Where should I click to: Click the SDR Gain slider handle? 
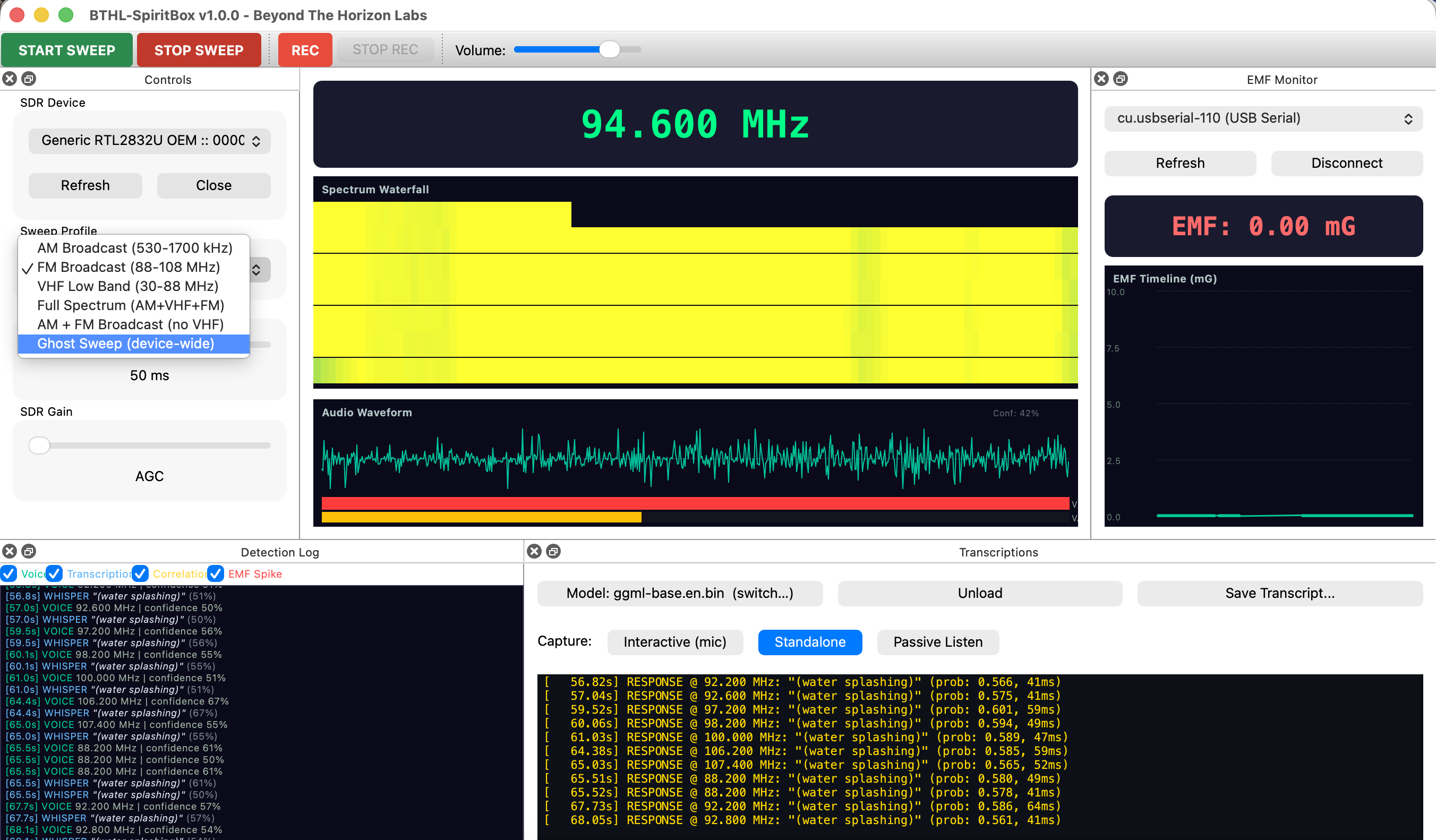pyautogui.click(x=39, y=445)
